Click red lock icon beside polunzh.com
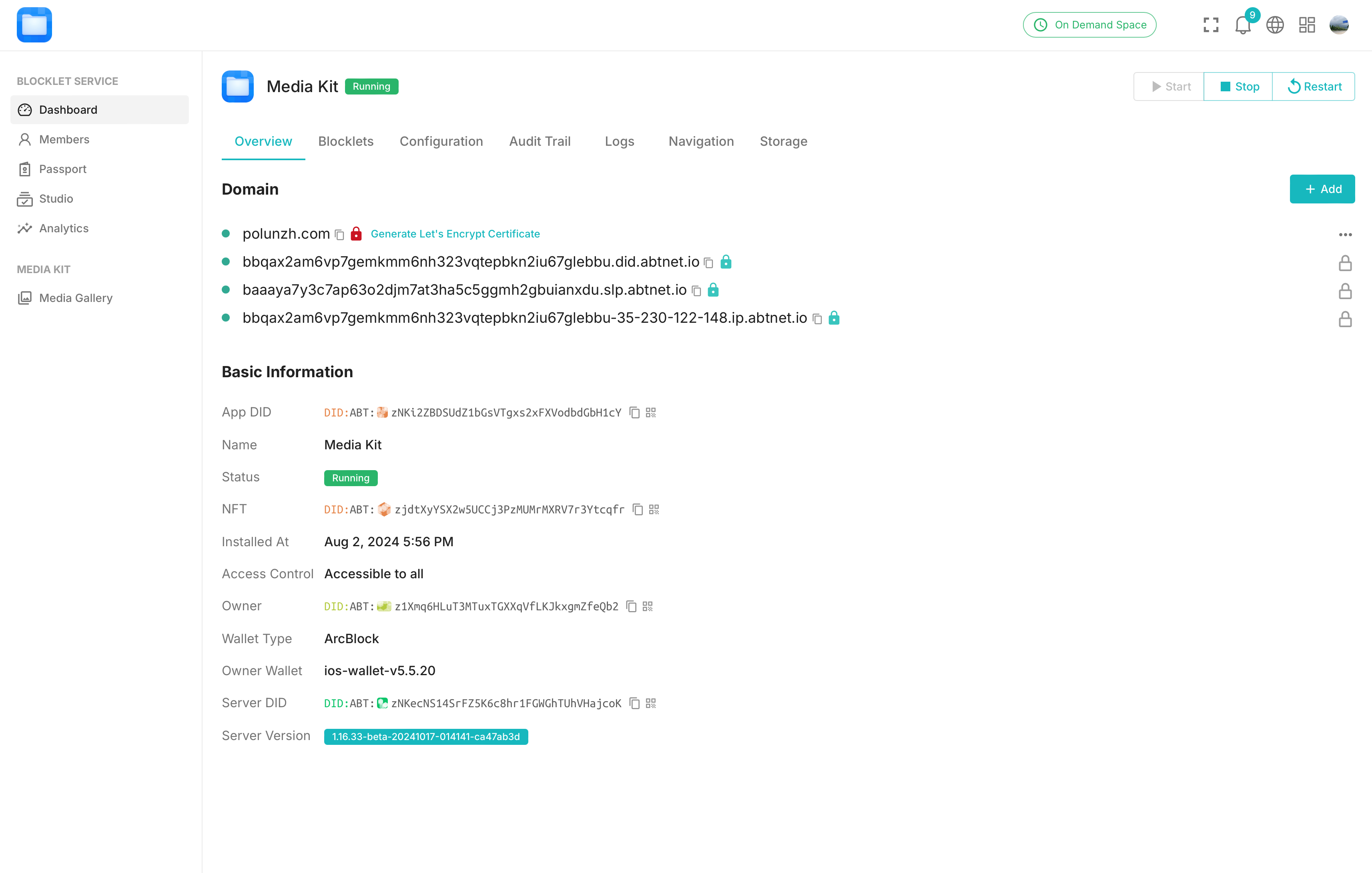This screenshot has height=873, width=1372. (x=356, y=234)
